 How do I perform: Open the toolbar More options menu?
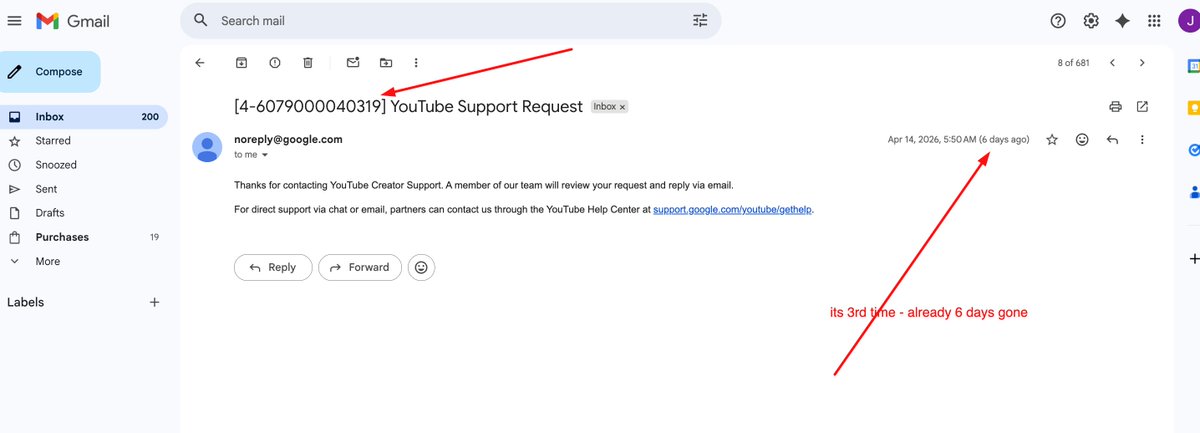pos(416,62)
